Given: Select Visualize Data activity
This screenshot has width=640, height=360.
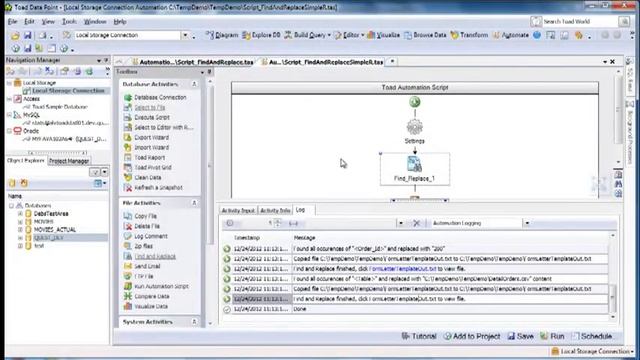Looking at the screenshot, I should coord(146,307).
